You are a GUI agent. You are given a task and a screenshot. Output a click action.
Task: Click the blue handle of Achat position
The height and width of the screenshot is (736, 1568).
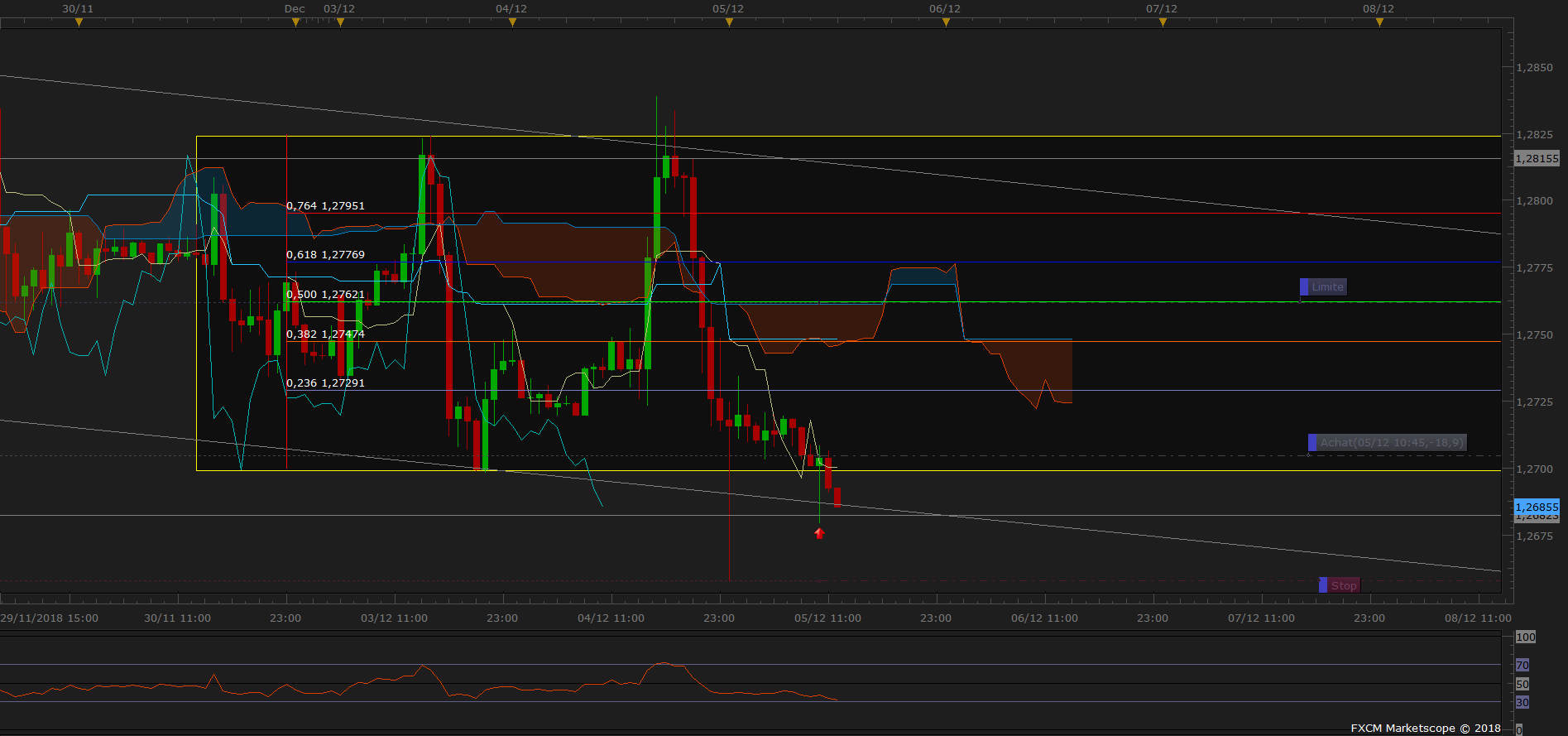pos(1312,443)
